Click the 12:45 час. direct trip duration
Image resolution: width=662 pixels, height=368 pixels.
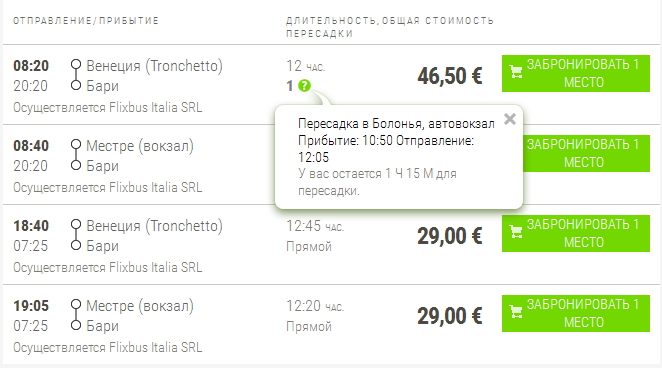(315, 226)
